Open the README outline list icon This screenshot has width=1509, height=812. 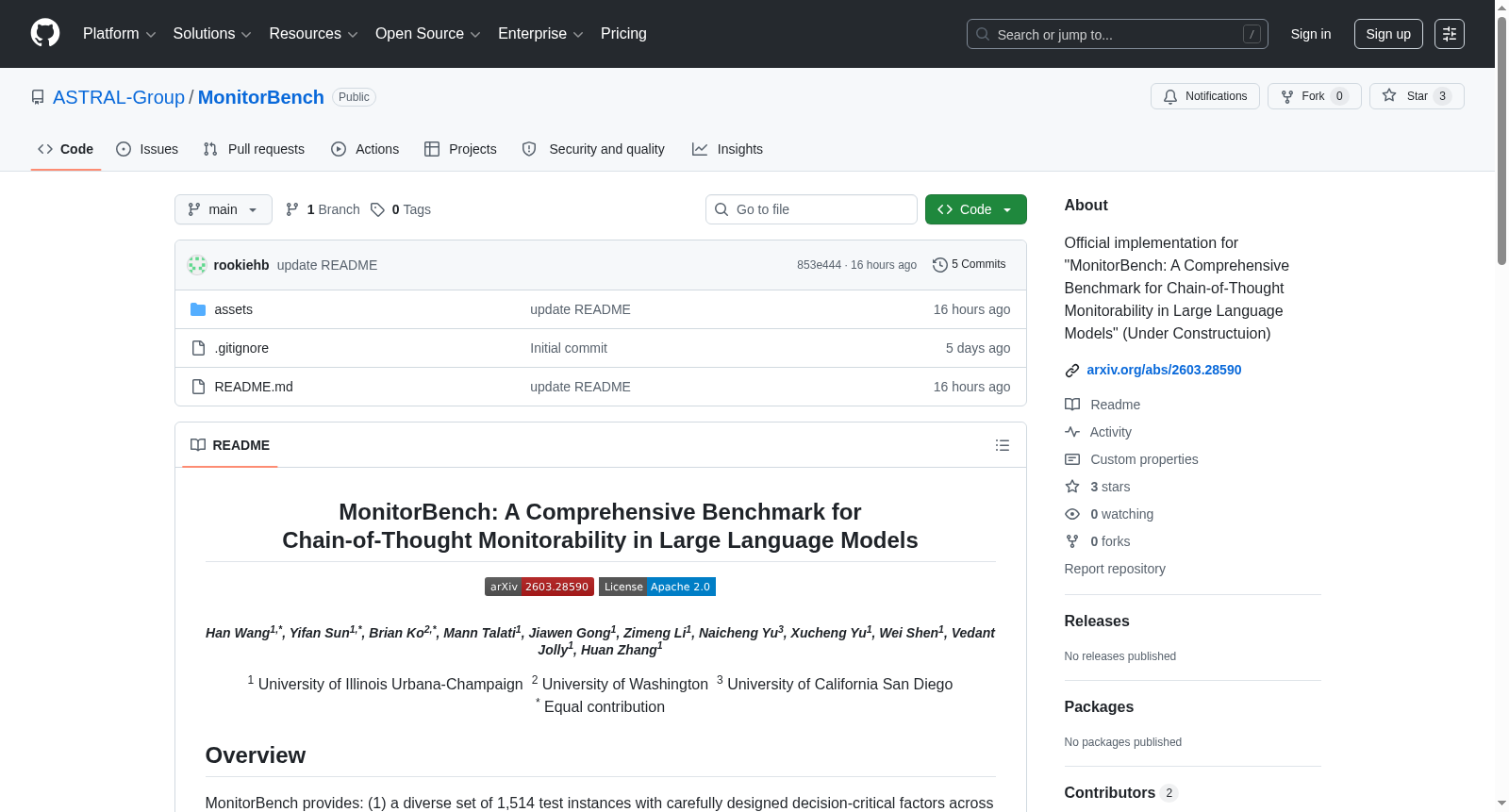(1003, 445)
